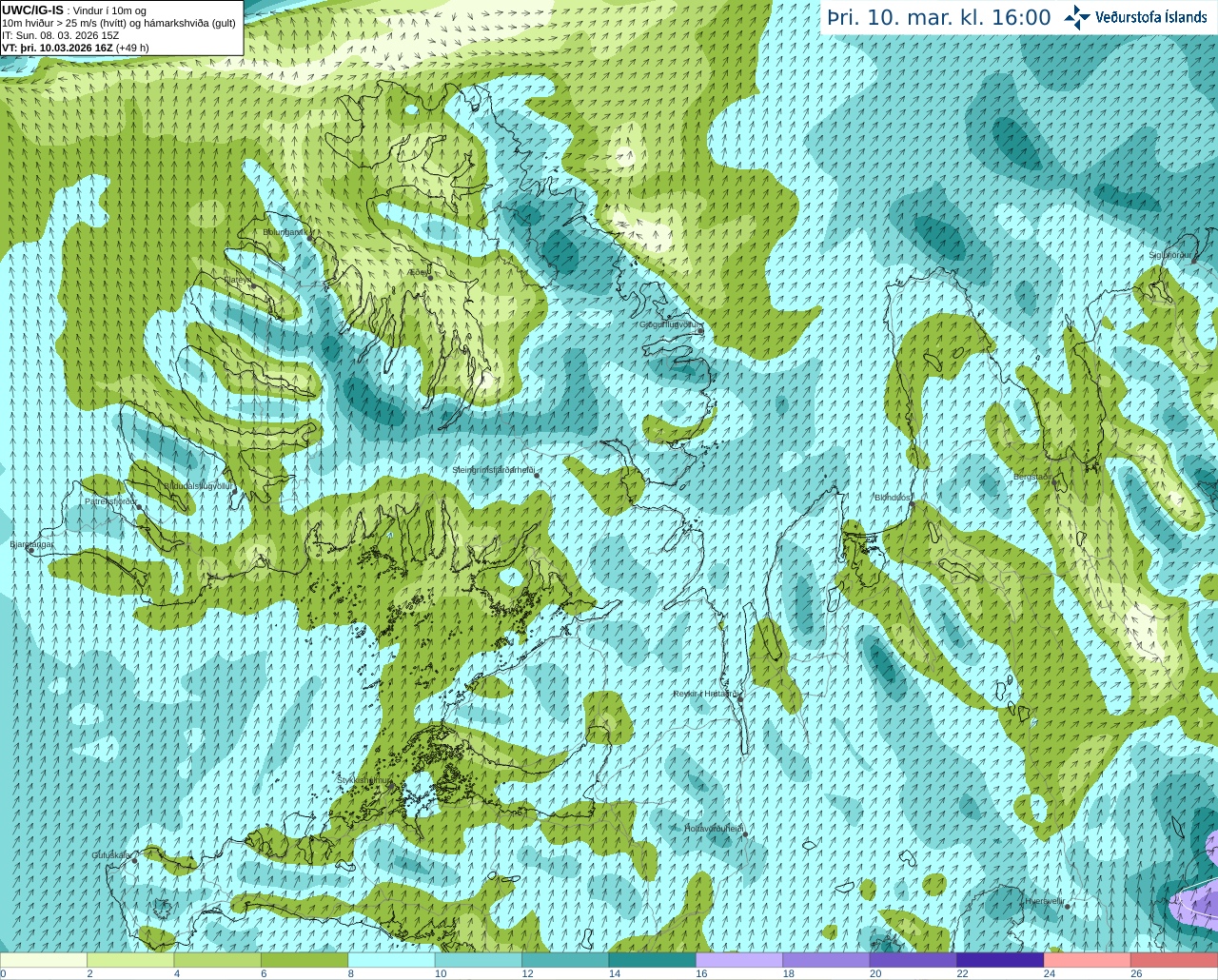Click the Bíldudalsflugvöllur station label
Screen dimensions: 1218x980
tap(198, 485)
